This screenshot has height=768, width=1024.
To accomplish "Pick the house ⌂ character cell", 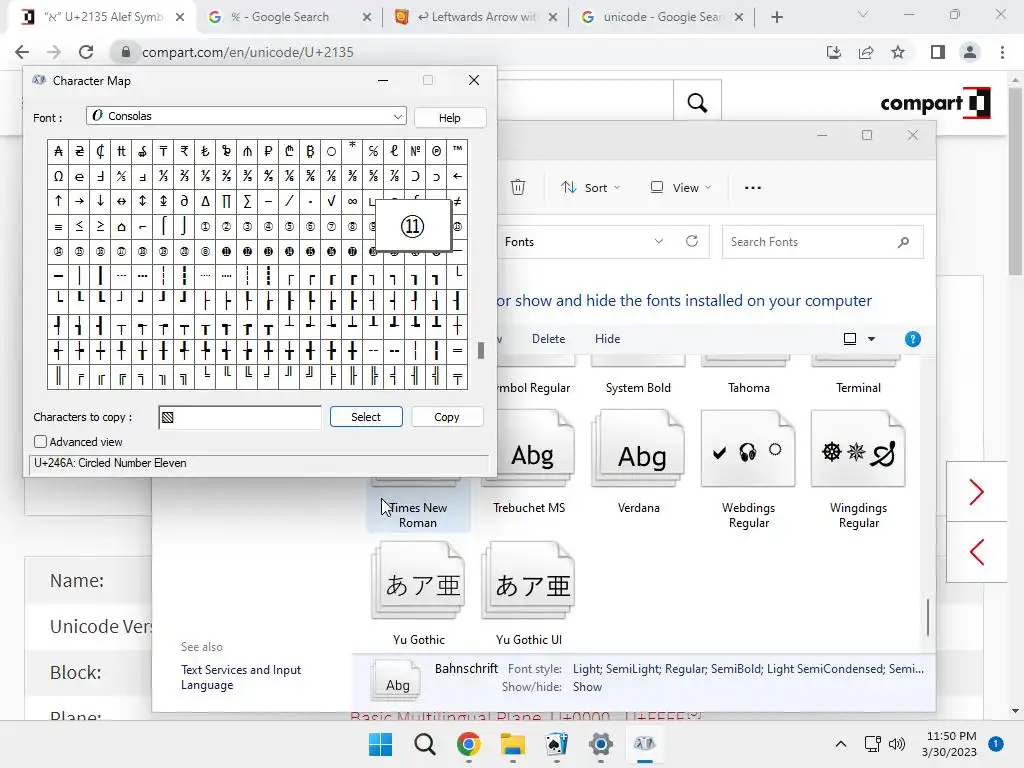I will [121, 227].
